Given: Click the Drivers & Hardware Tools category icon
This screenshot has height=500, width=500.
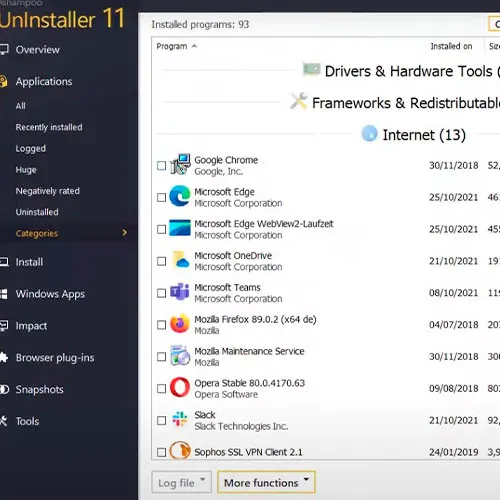Looking at the screenshot, I should pyautogui.click(x=311, y=69).
